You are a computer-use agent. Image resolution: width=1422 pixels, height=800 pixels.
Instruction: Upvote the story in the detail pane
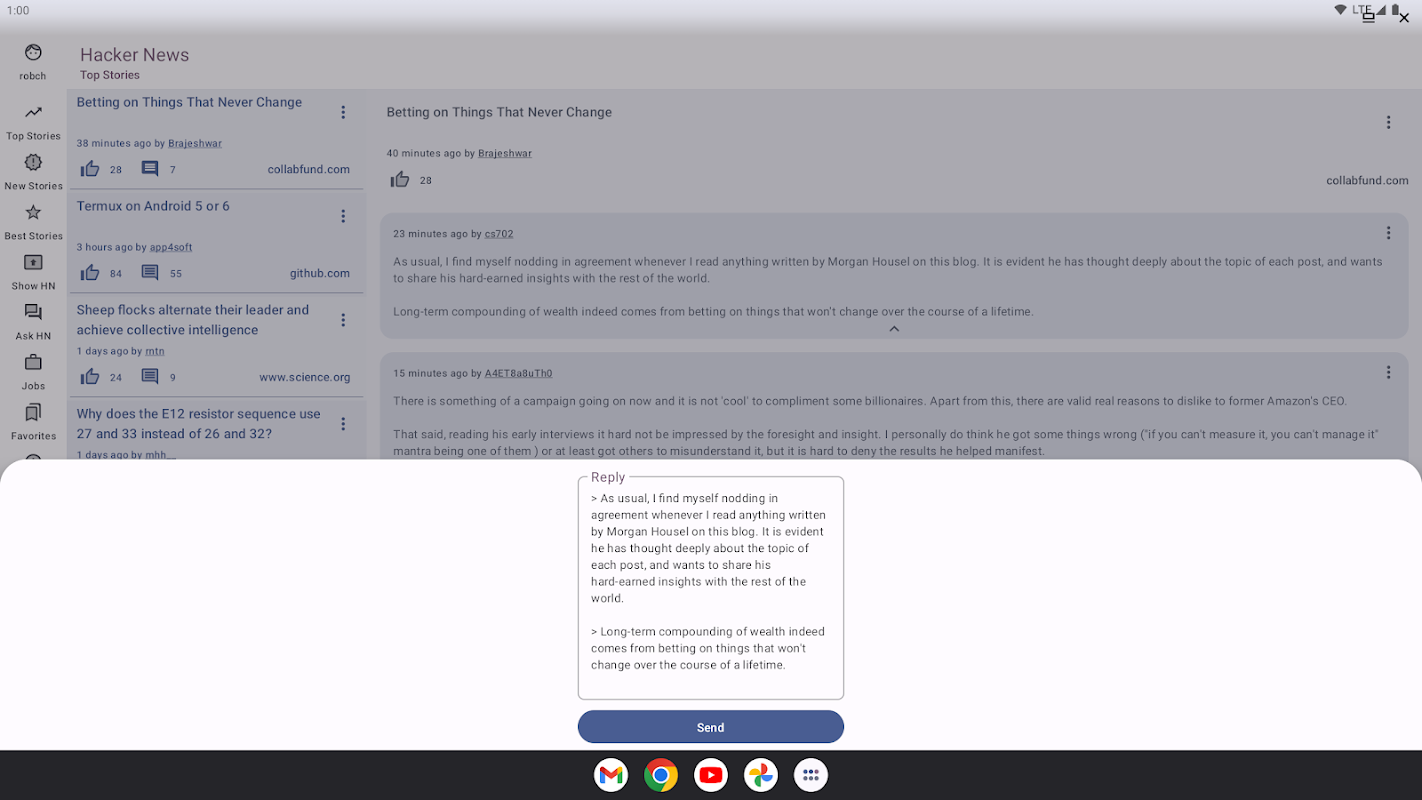(400, 180)
